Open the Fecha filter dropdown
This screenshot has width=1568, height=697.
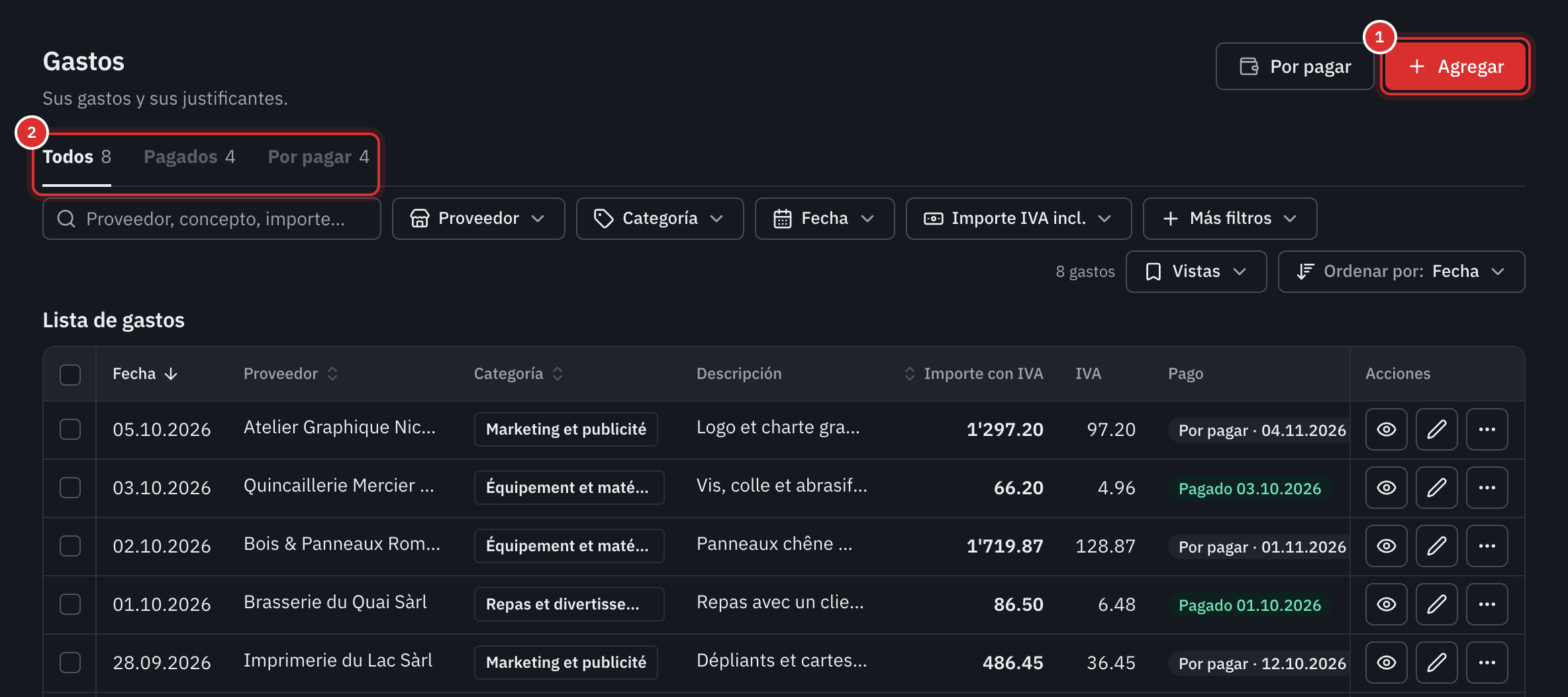[x=824, y=219]
